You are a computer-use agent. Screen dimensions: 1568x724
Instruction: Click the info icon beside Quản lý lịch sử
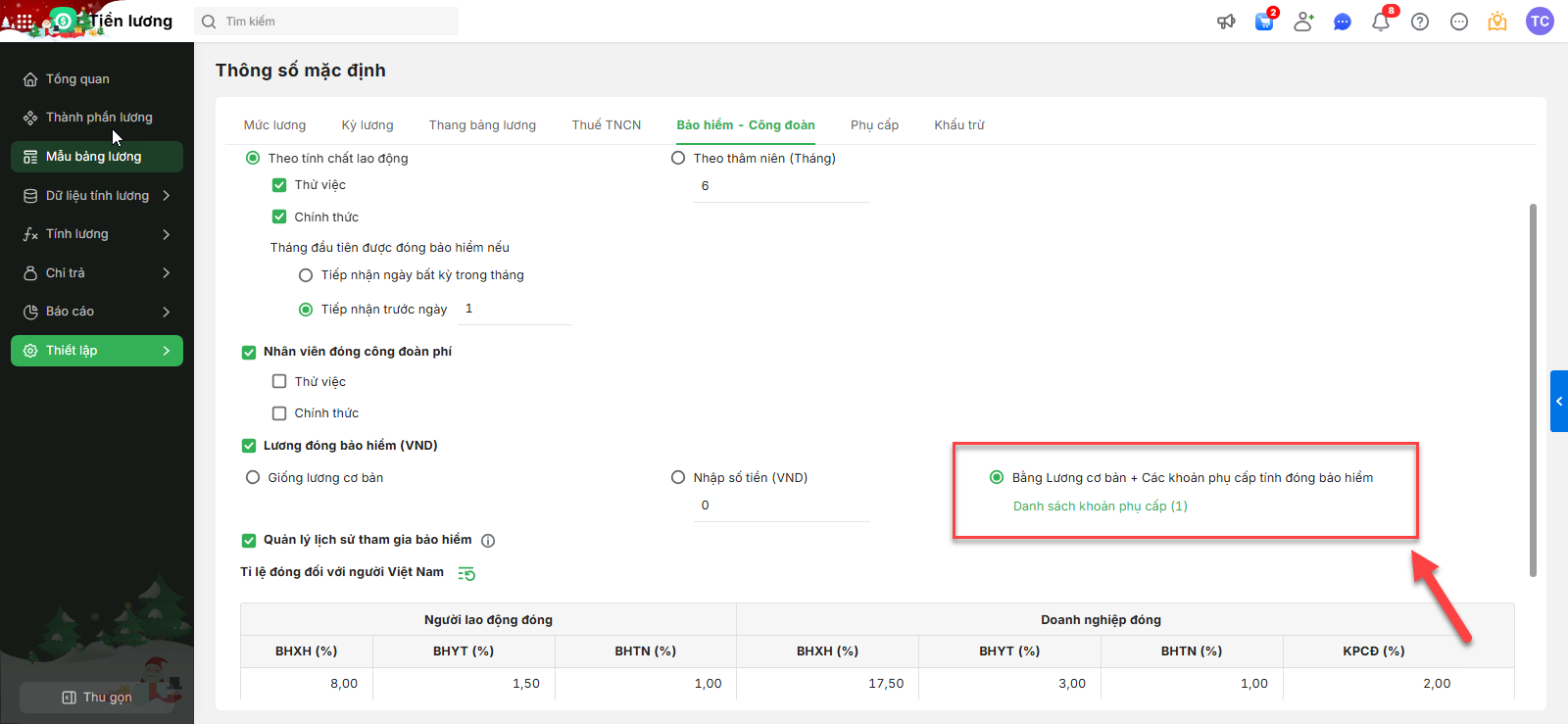tap(488, 541)
